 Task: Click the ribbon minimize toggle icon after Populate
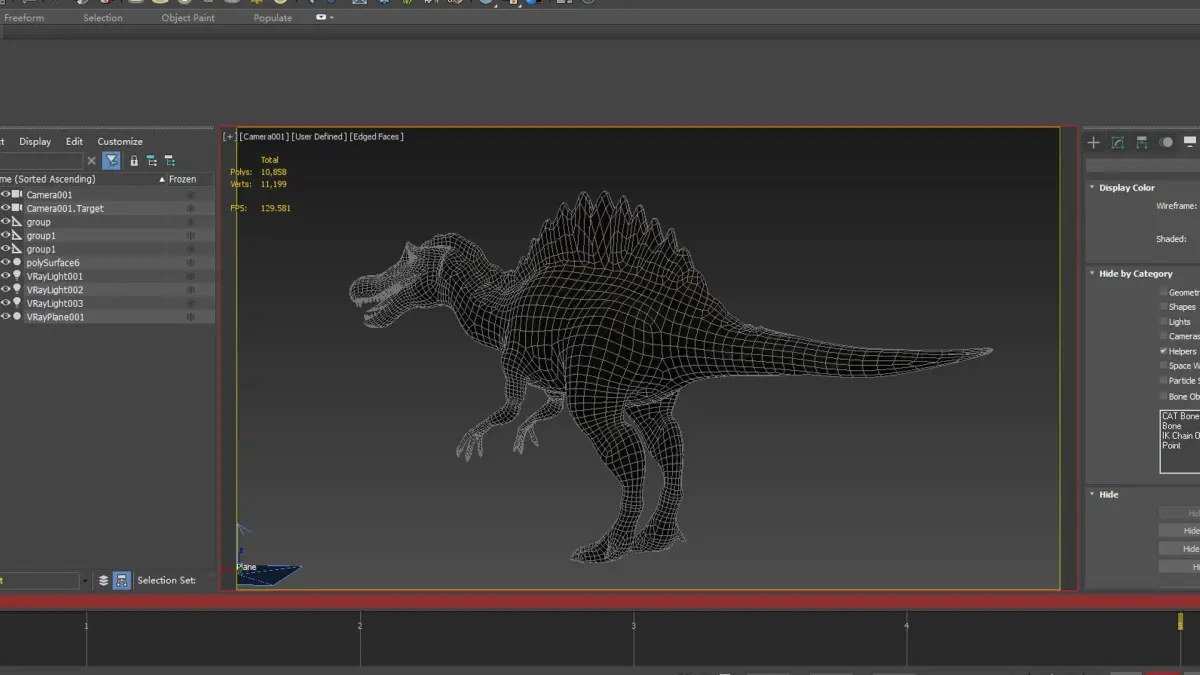coord(321,17)
